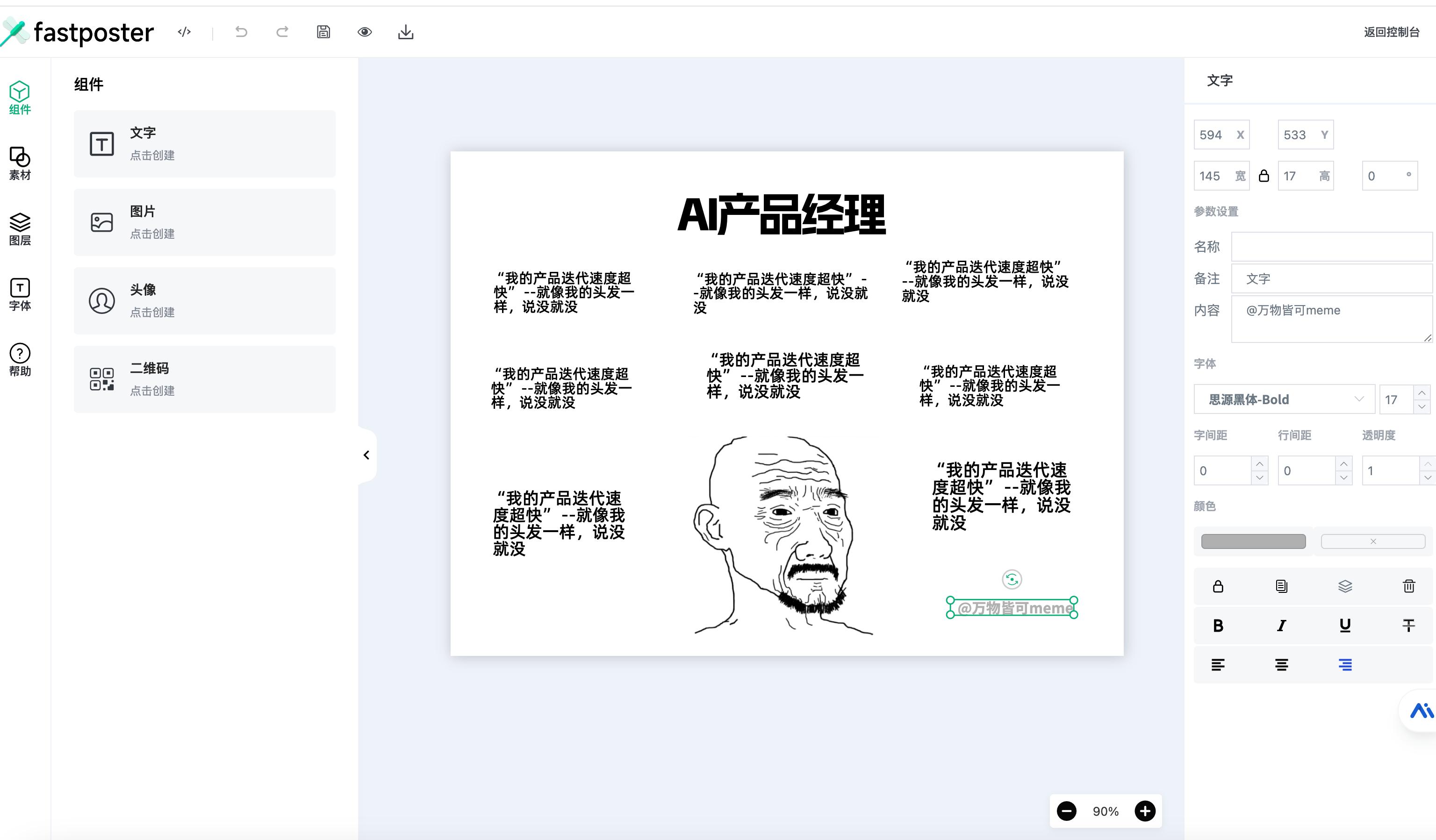The width and height of the screenshot is (1436, 840).
Task: Create a new 图片 image component
Action: pos(205,222)
